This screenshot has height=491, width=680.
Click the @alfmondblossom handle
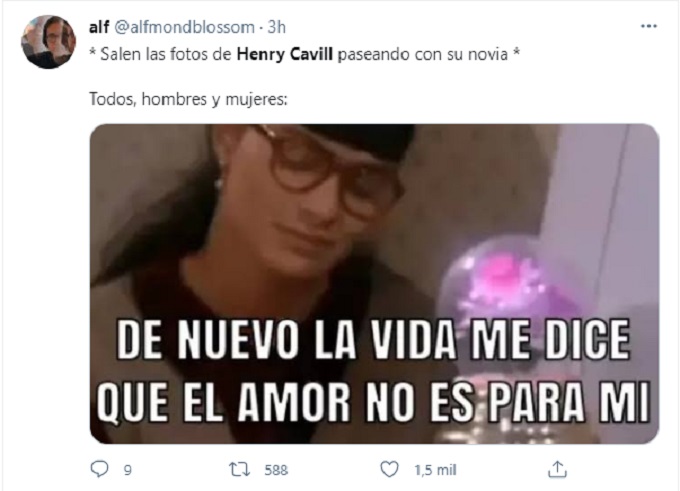[184, 27]
